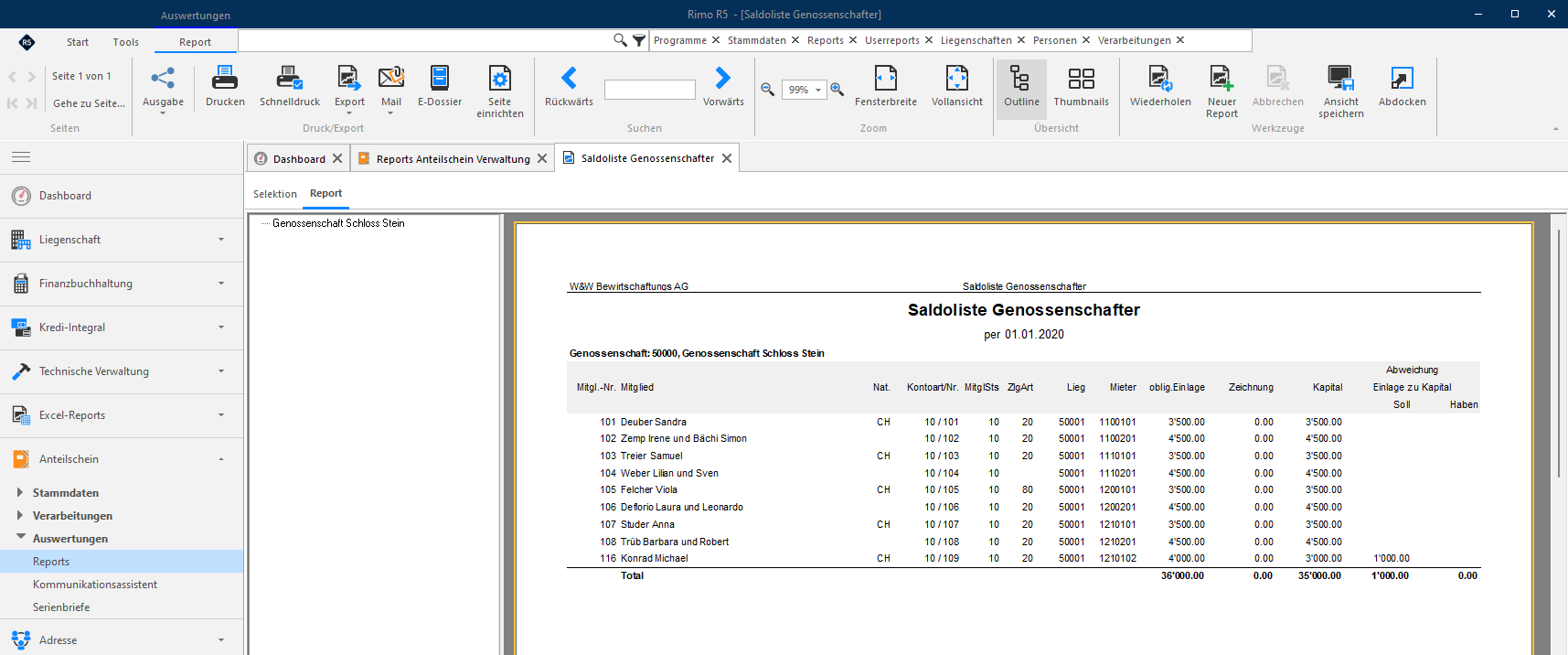Search Rückwärts with the left arrow
This screenshot has width=1568, height=655.
569,87
